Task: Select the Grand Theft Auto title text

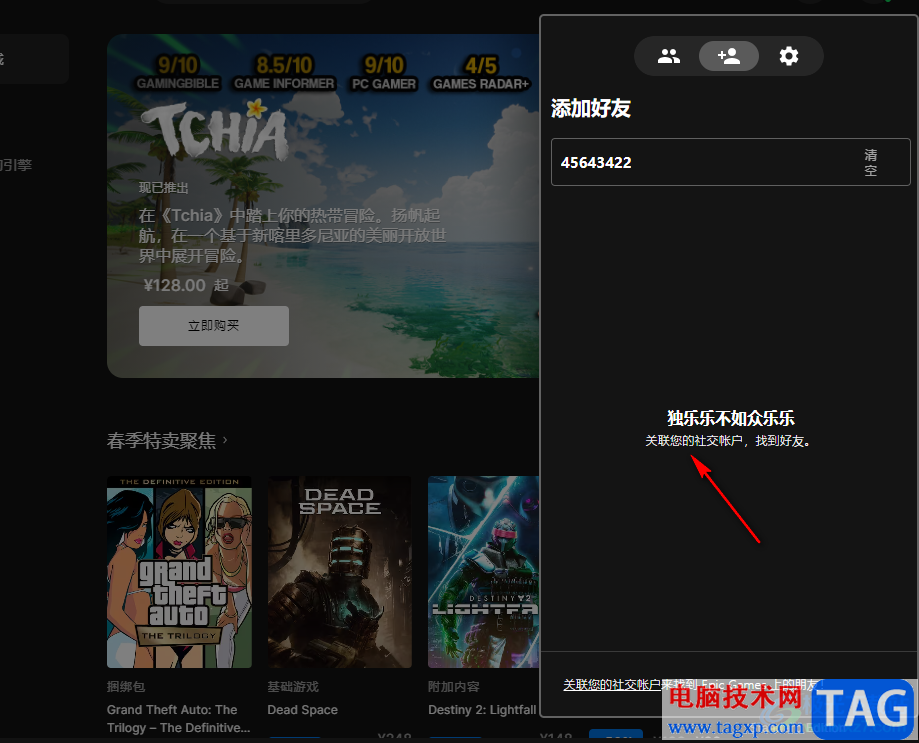Action: pos(178,718)
